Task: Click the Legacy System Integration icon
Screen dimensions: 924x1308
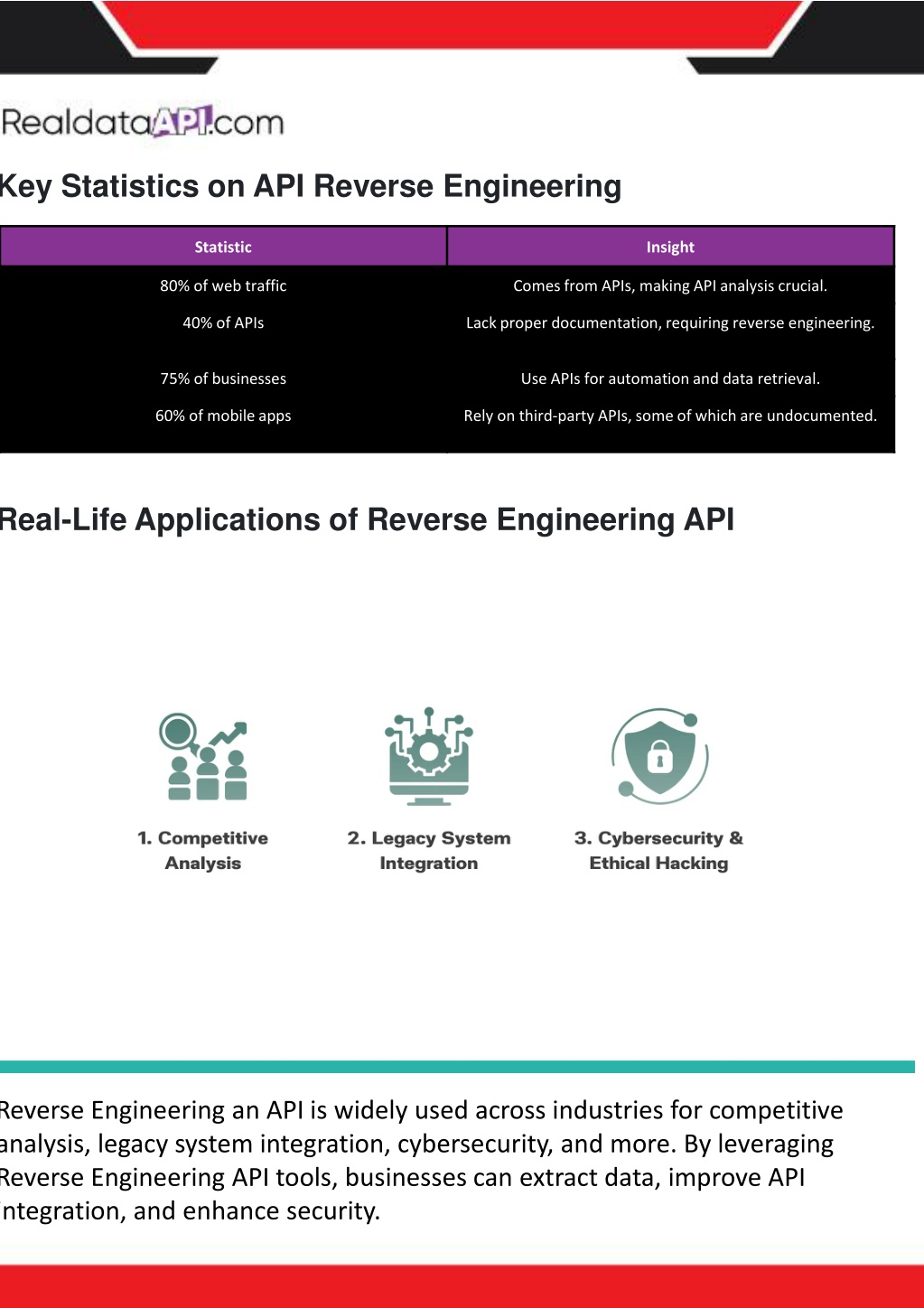Action: click(x=429, y=756)
